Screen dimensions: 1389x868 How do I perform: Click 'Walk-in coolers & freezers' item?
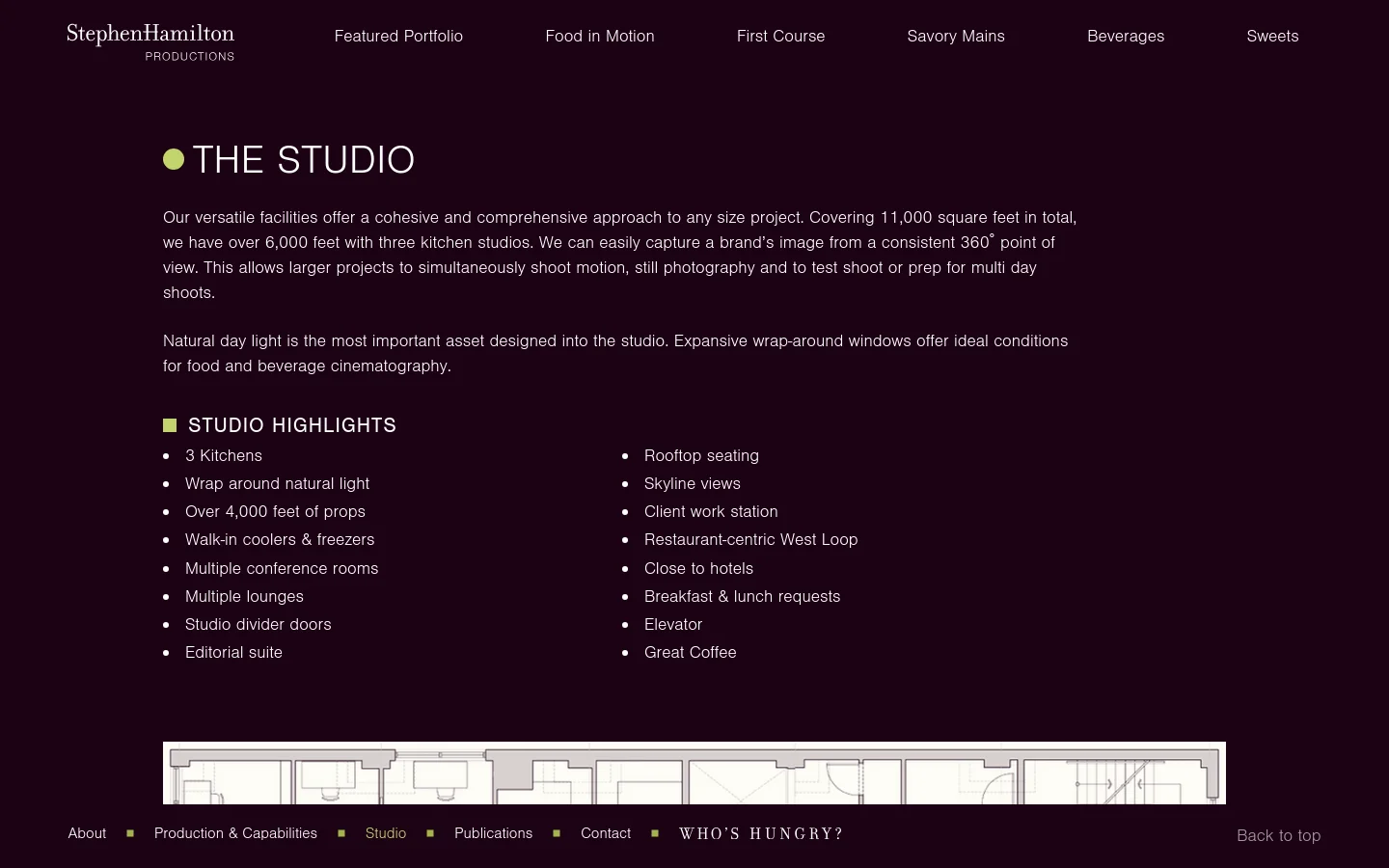pyautogui.click(x=280, y=539)
